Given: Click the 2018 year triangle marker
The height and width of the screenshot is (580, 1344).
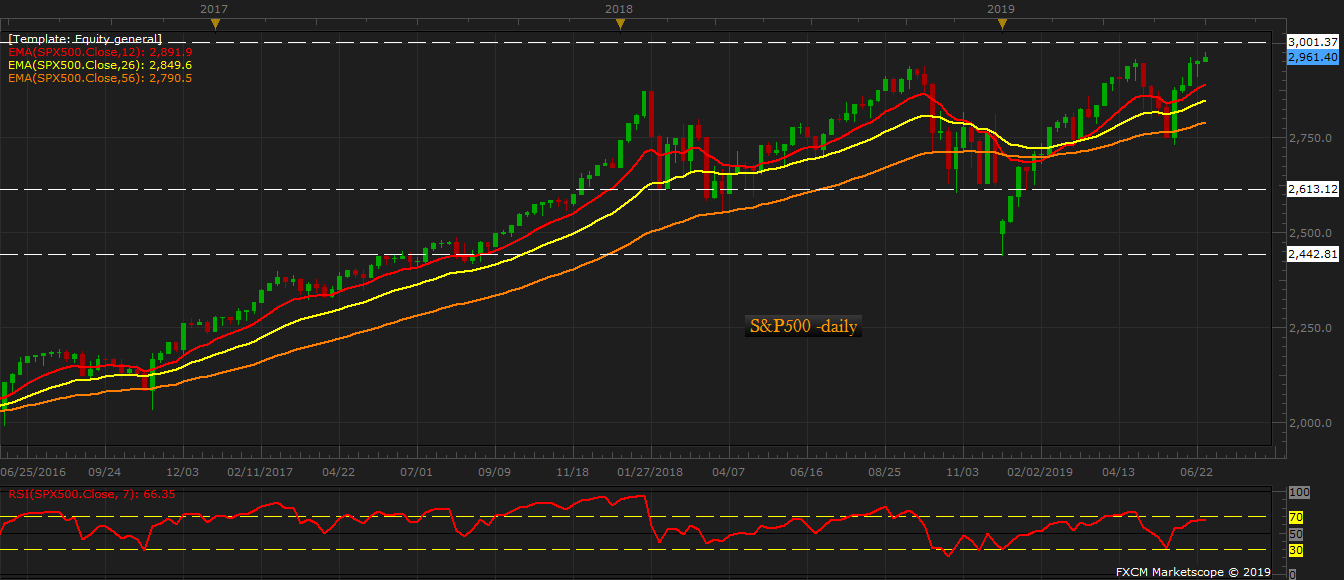Looking at the screenshot, I should click(619, 24).
